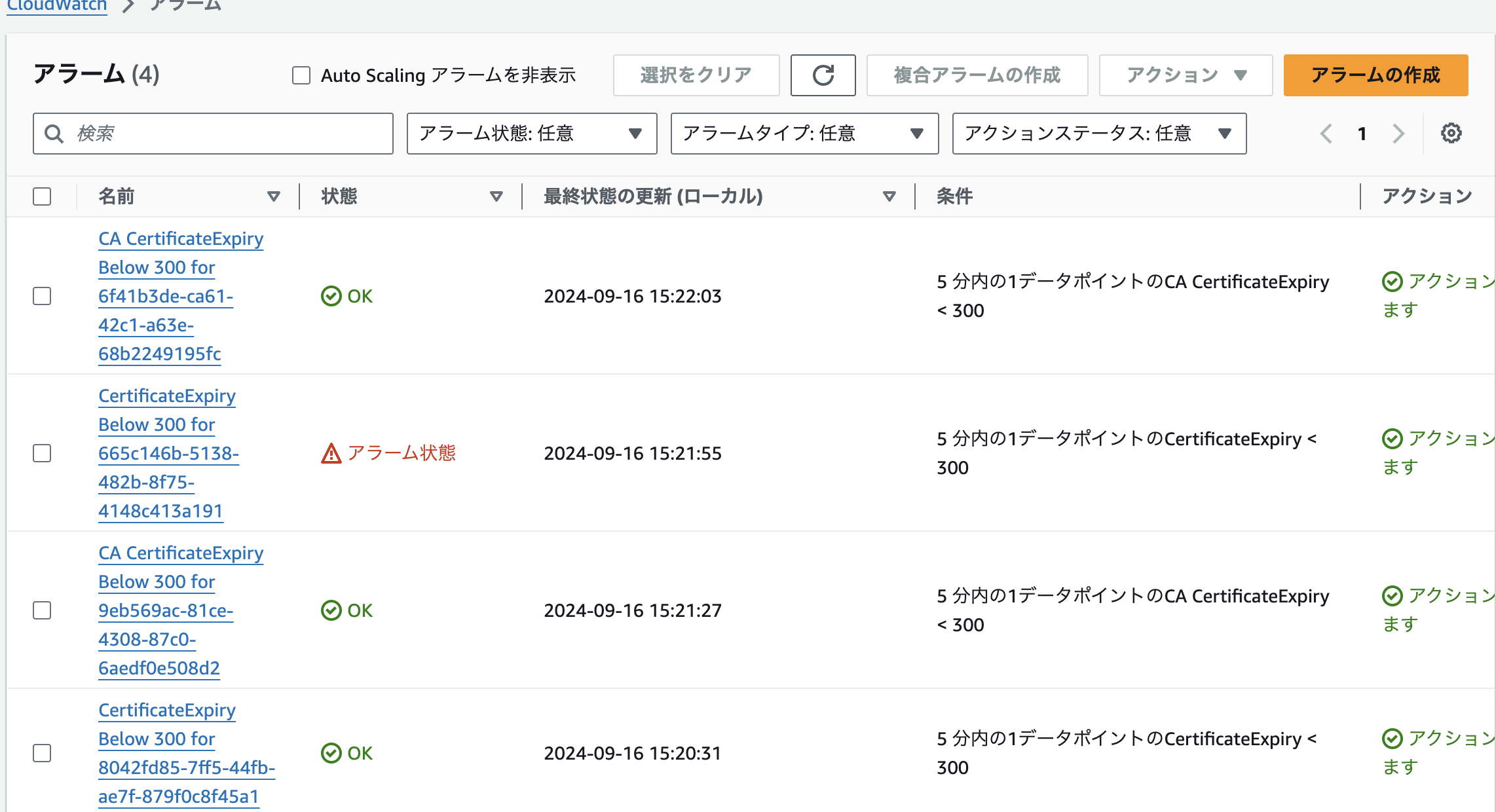Click the orange アラームの作成 button
The width and height of the screenshot is (1496, 812).
coord(1375,75)
